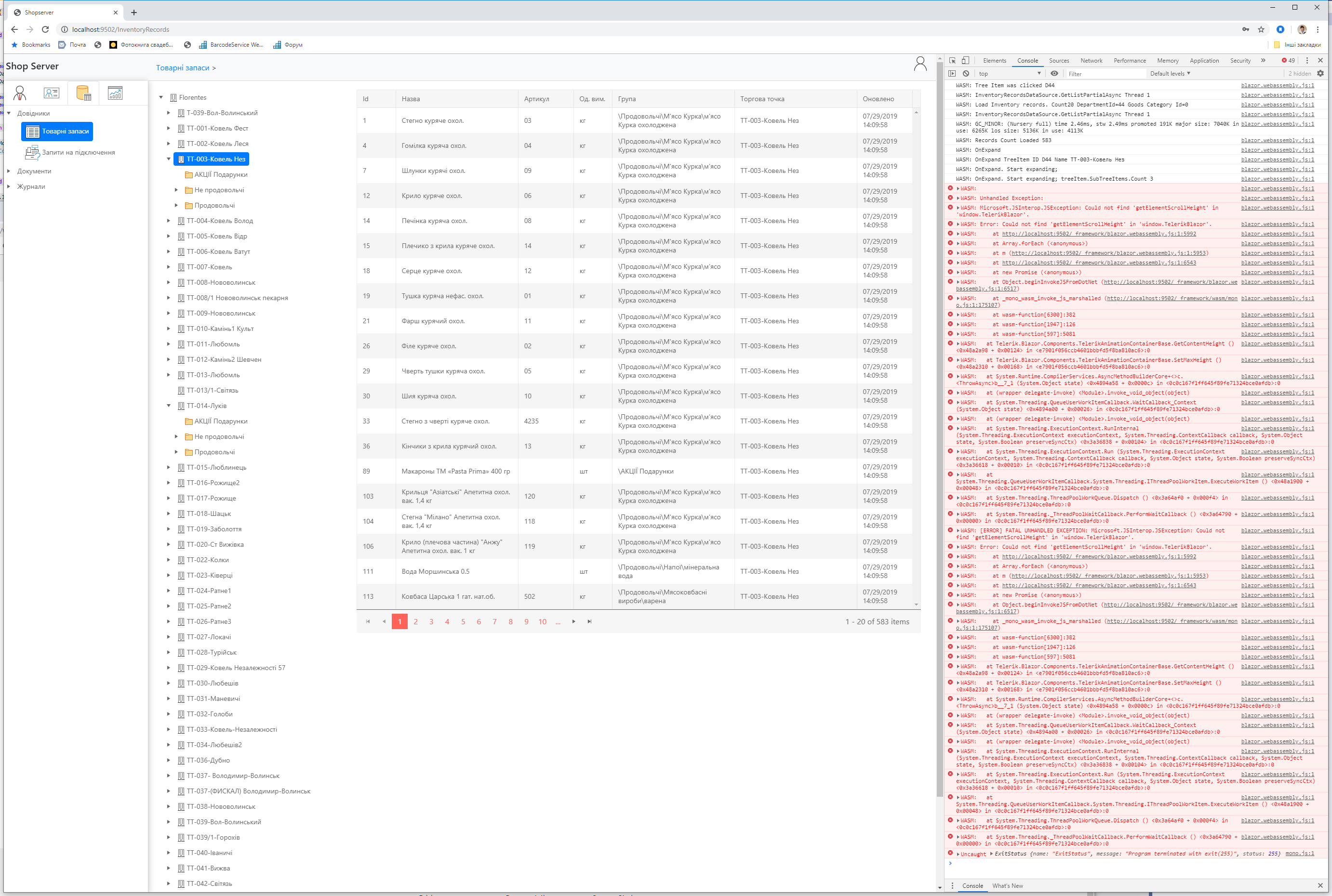Switch to the Network DevTools tab
The height and width of the screenshot is (896, 1332).
coord(1091,61)
